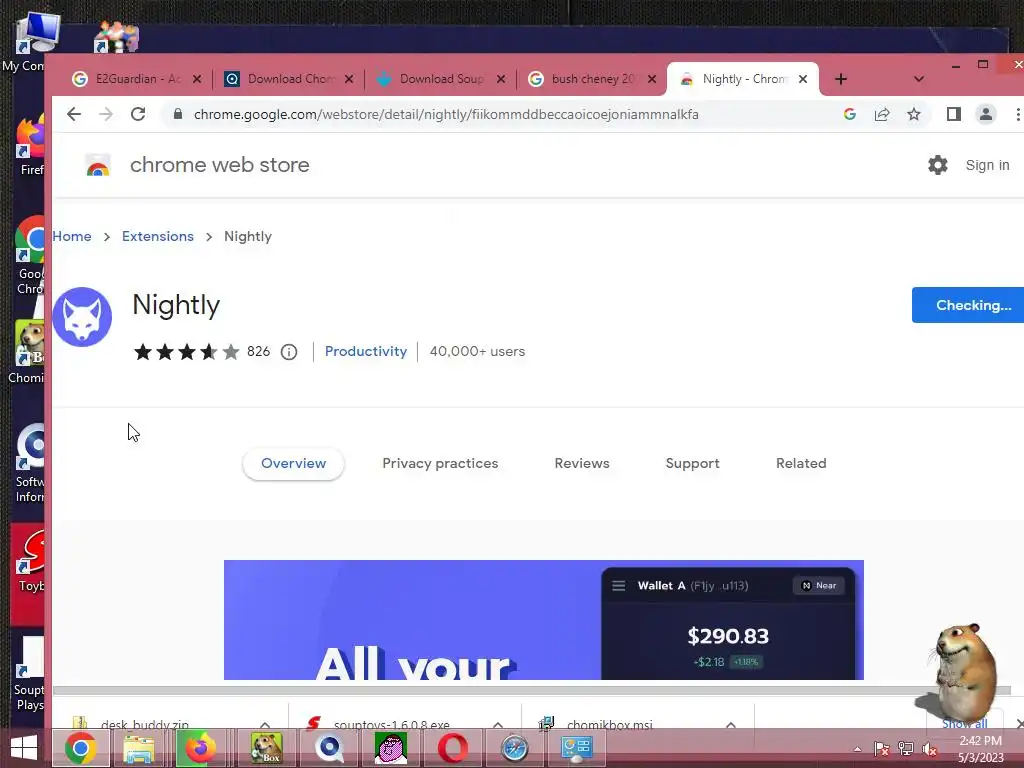Open the Support tab
The image size is (1024, 768).
(692, 464)
